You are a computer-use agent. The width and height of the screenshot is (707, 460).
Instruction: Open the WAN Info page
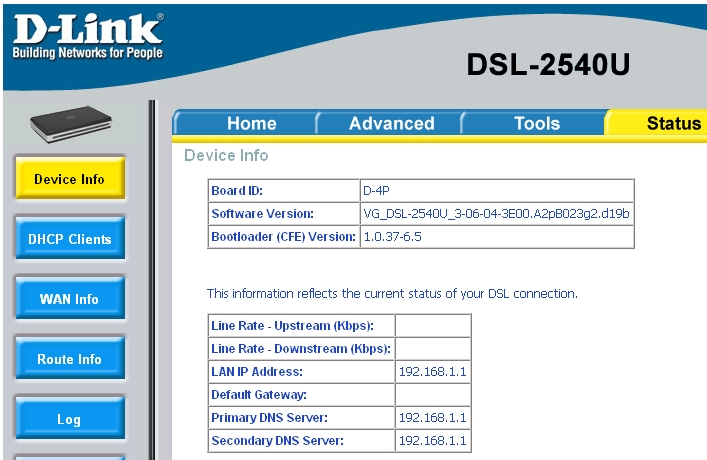(70, 298)
